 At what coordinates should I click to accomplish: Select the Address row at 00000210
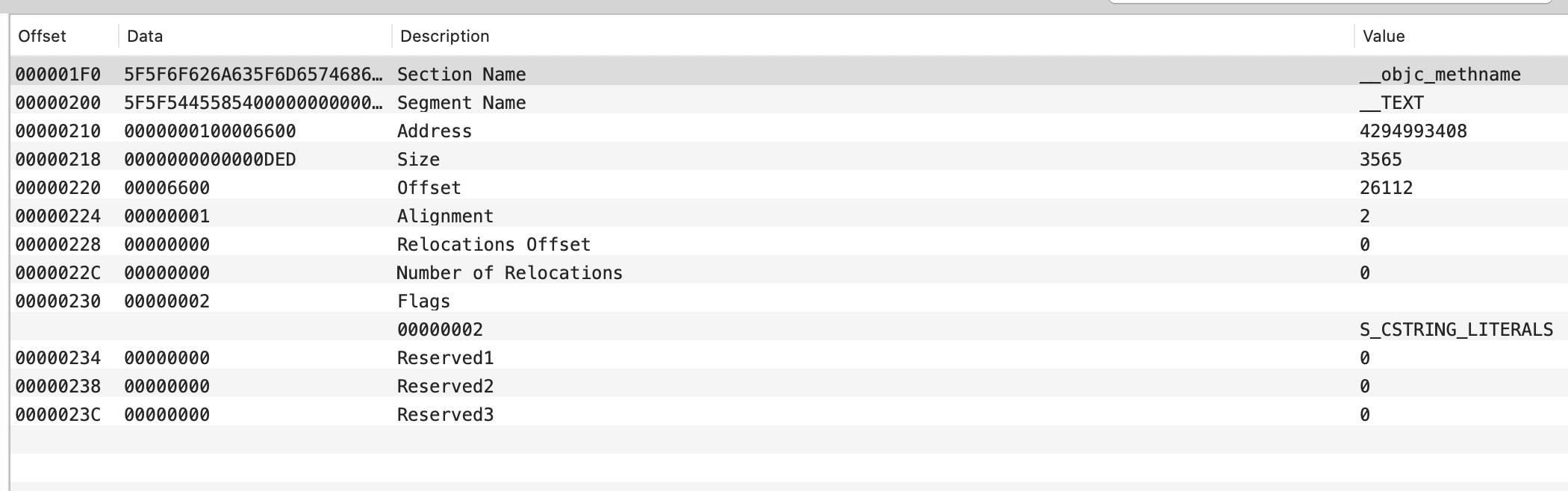pyautogui.click(x=789, y=131)
